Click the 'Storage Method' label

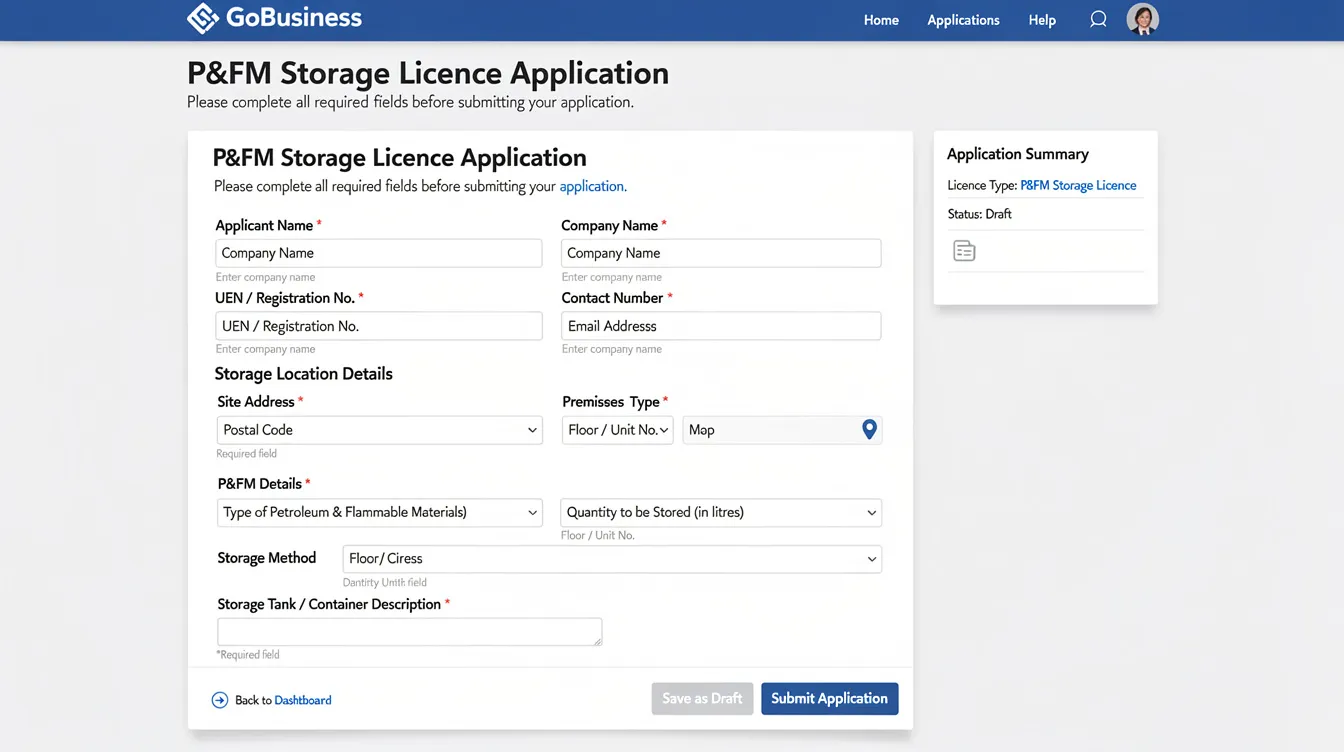(x=266, y=558)
